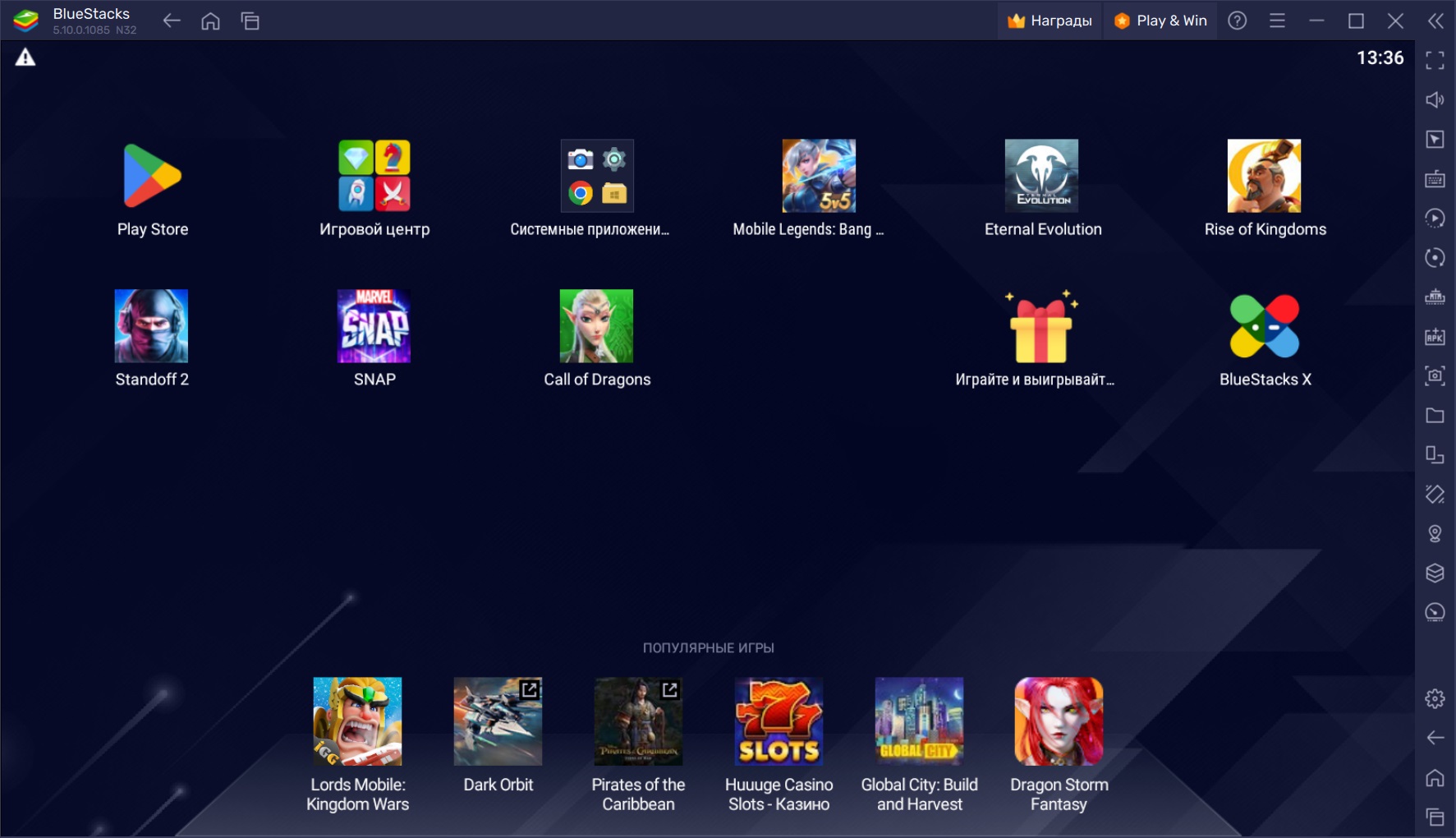This screenshot has width=1456, height=838.
Task: Open the Игровой центр app
Action: coord(374,176)
